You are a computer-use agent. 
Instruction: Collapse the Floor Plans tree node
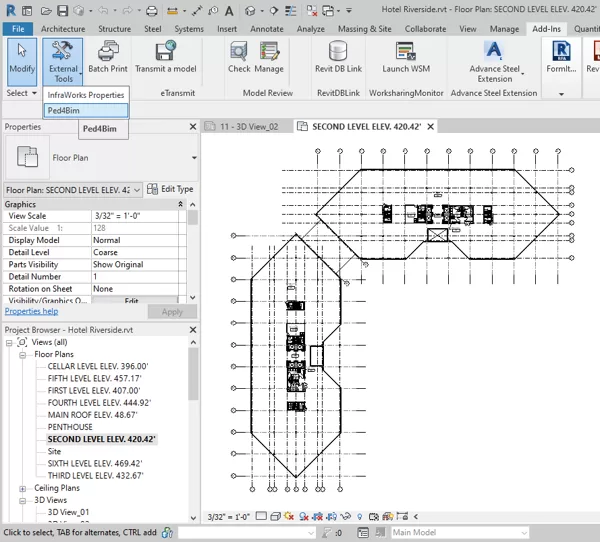(23, 355)
